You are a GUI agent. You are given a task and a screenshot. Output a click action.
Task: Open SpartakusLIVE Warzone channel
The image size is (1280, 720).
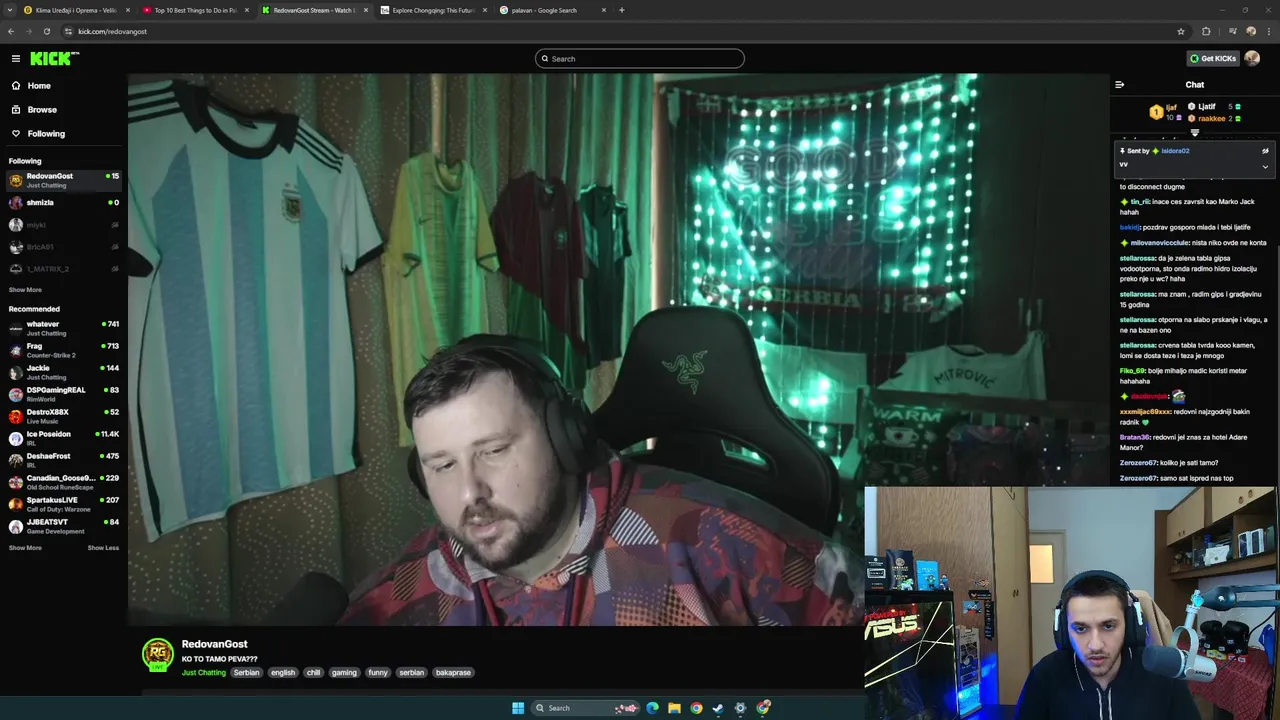63,504
